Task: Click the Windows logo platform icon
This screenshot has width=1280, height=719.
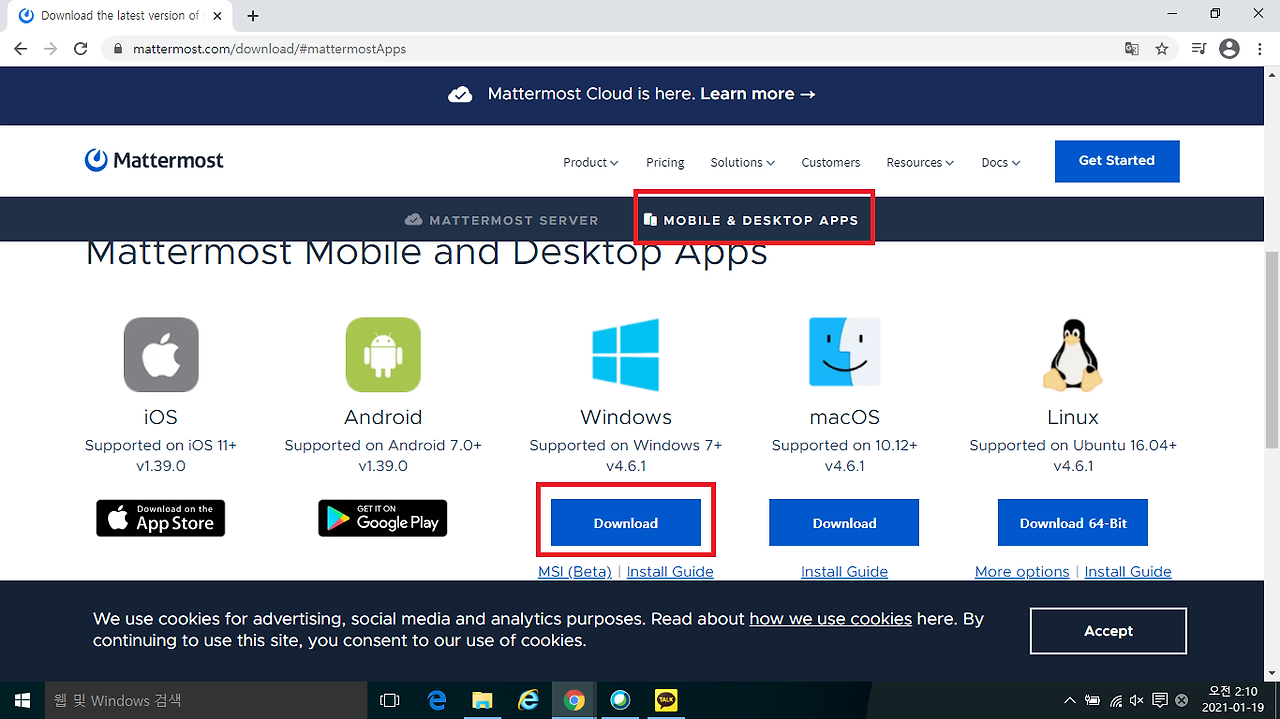Action: (625, 354)
